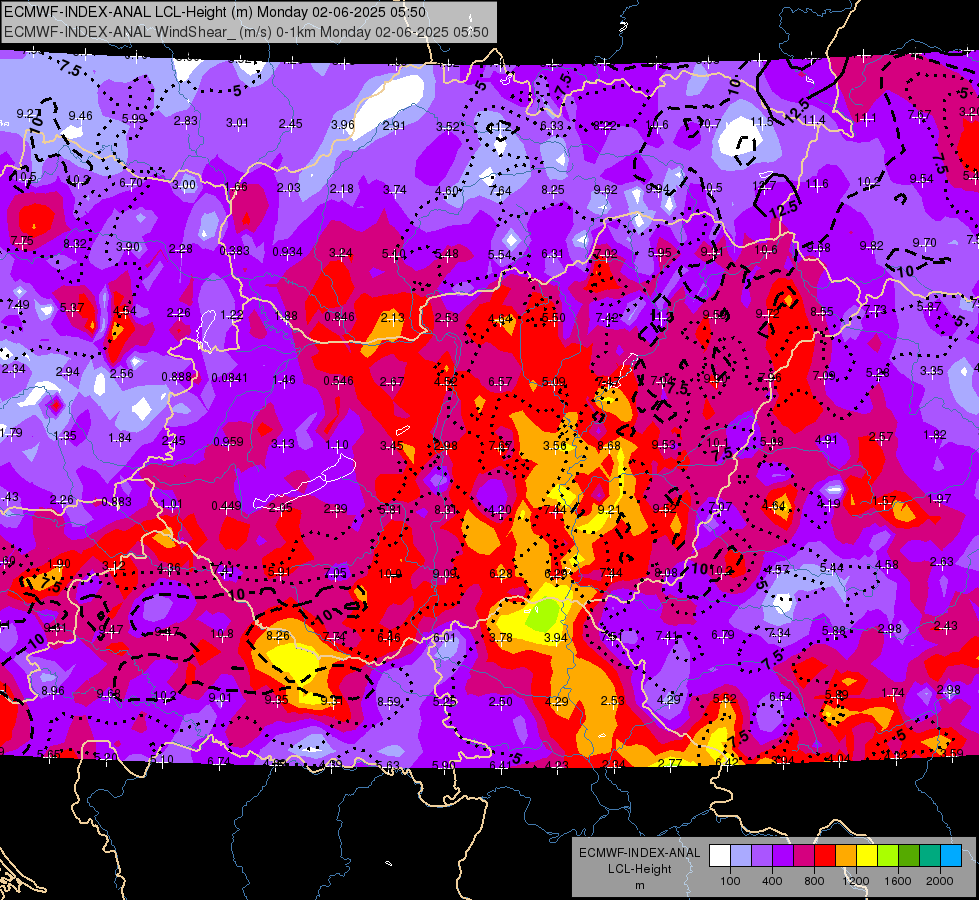Viewport: 979px width, 900px height.
Task: Click the wind shear value '6.57'
Action: (x=500, y=381)
